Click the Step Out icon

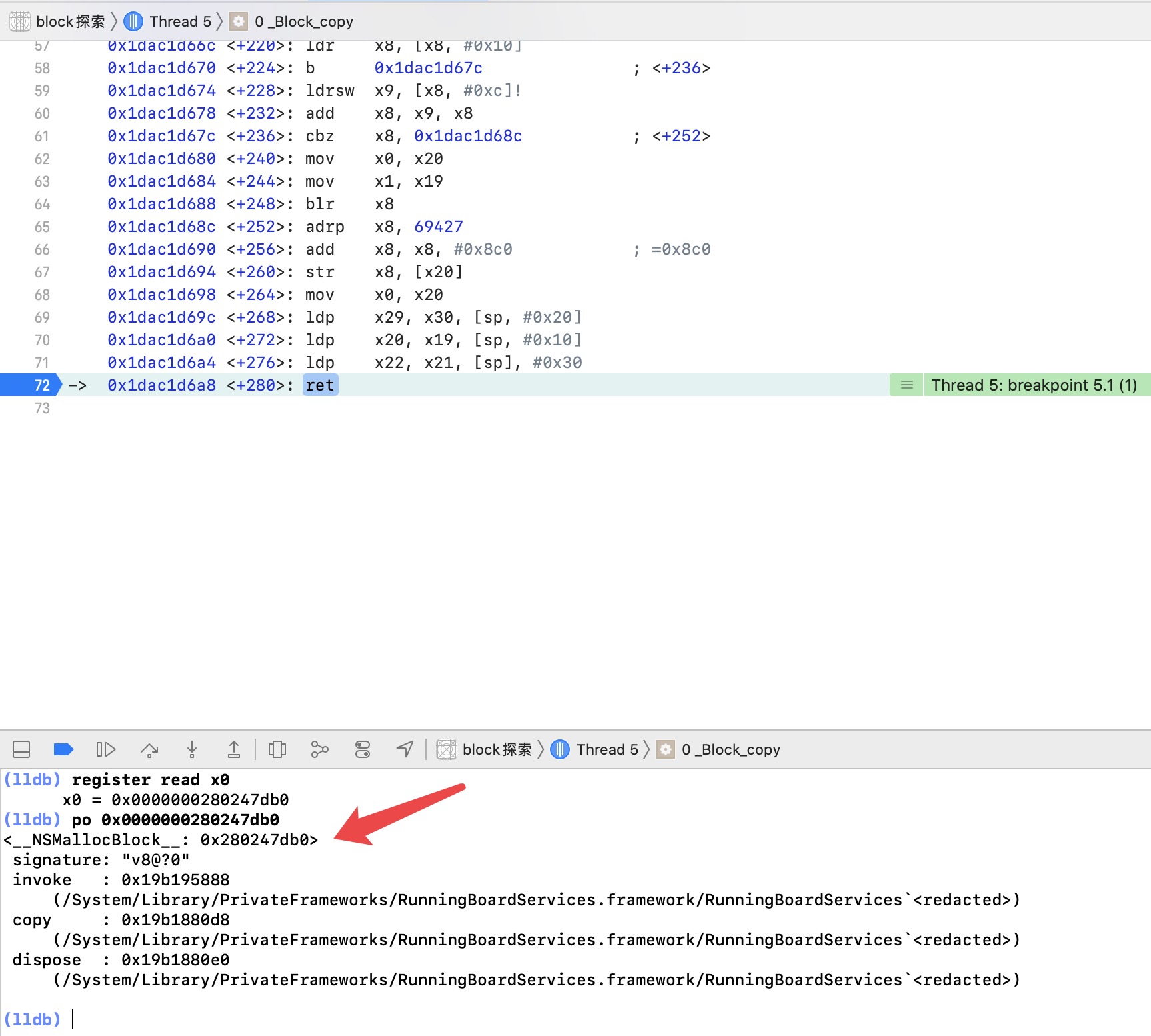pos(234,749)
